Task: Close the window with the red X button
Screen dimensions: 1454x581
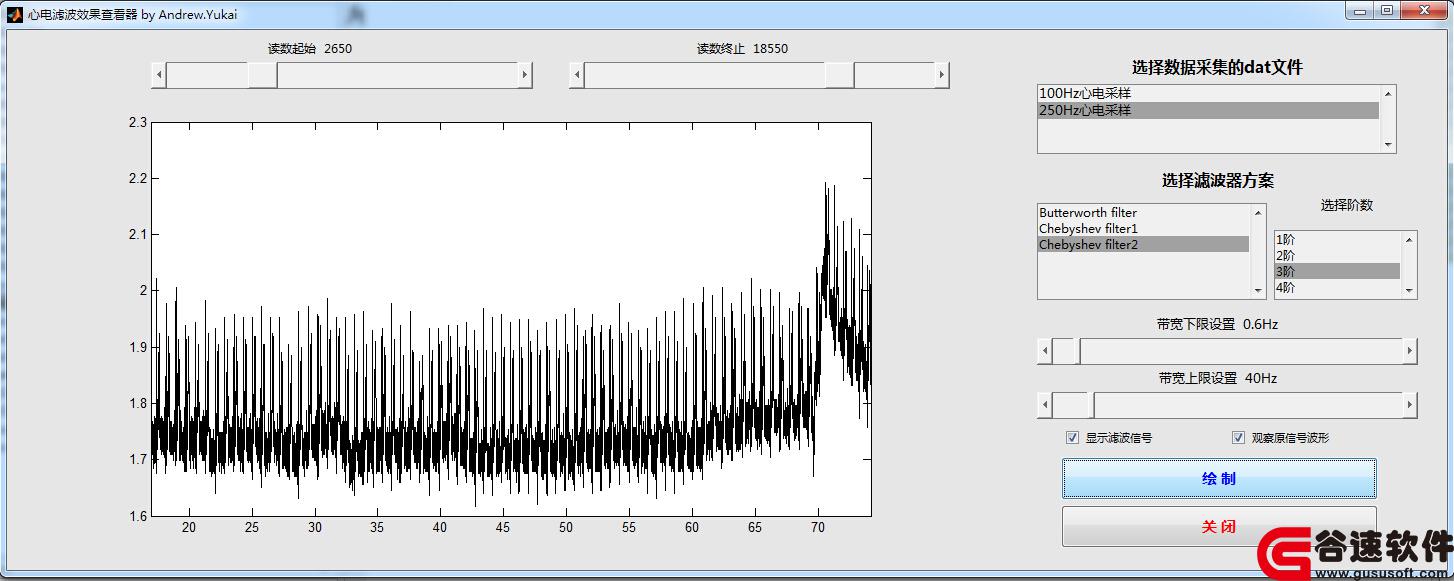Action: point(1424,10)
